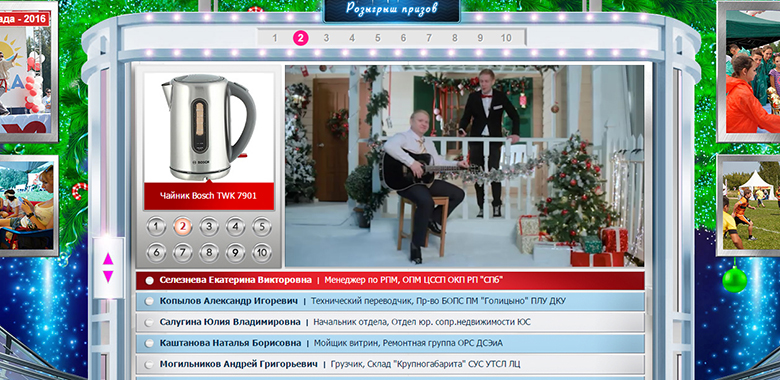Viewport: 780px width, 380px height.
Task: Switch to page 4 in top pagination
Action: (x=352, y=38)
